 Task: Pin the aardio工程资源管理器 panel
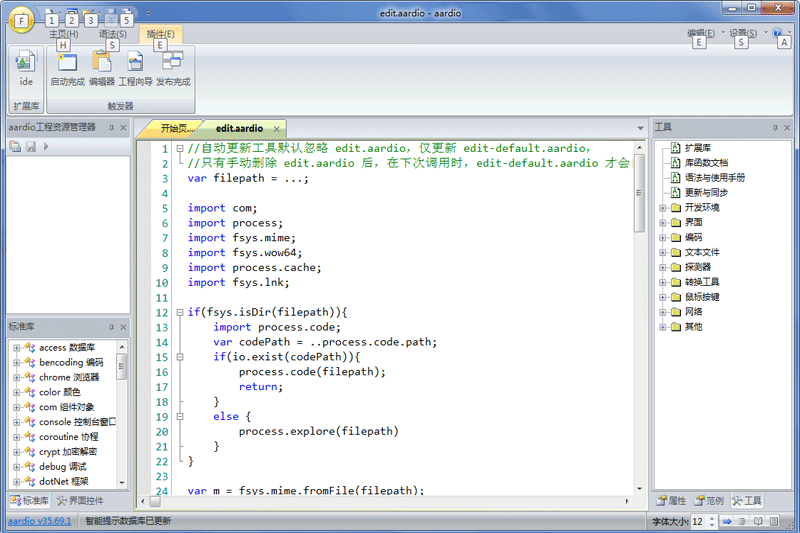(x=112, y=128)
